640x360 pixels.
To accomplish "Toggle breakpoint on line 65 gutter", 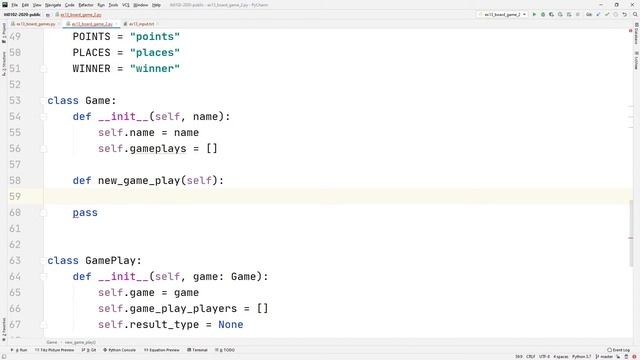I will [x=32, y=292].
